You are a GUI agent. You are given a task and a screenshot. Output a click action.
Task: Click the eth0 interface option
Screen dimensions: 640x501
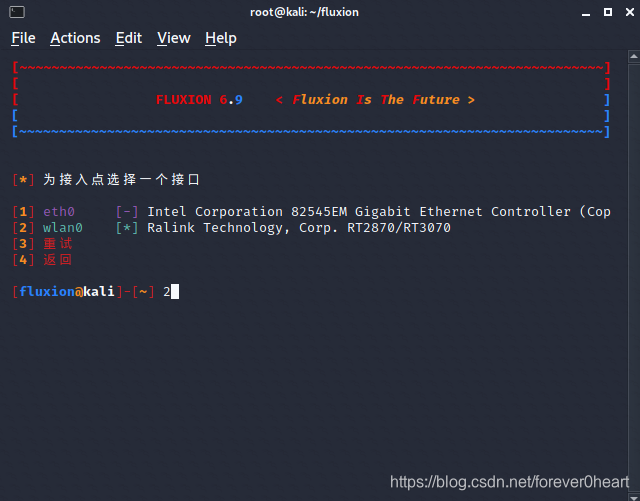pyautogui.click(x=59, y=212)
